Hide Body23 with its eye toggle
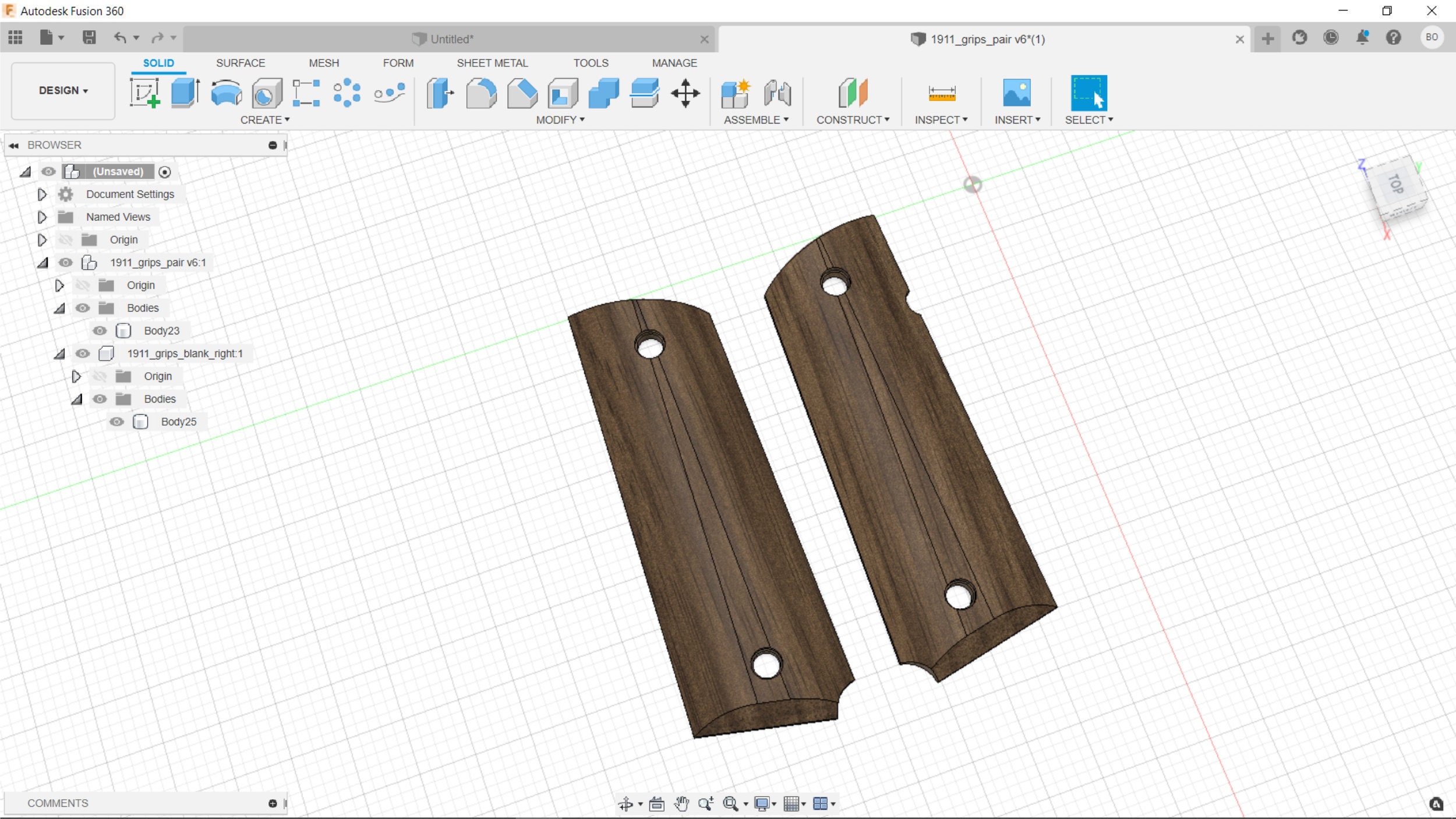 (100, 330)
